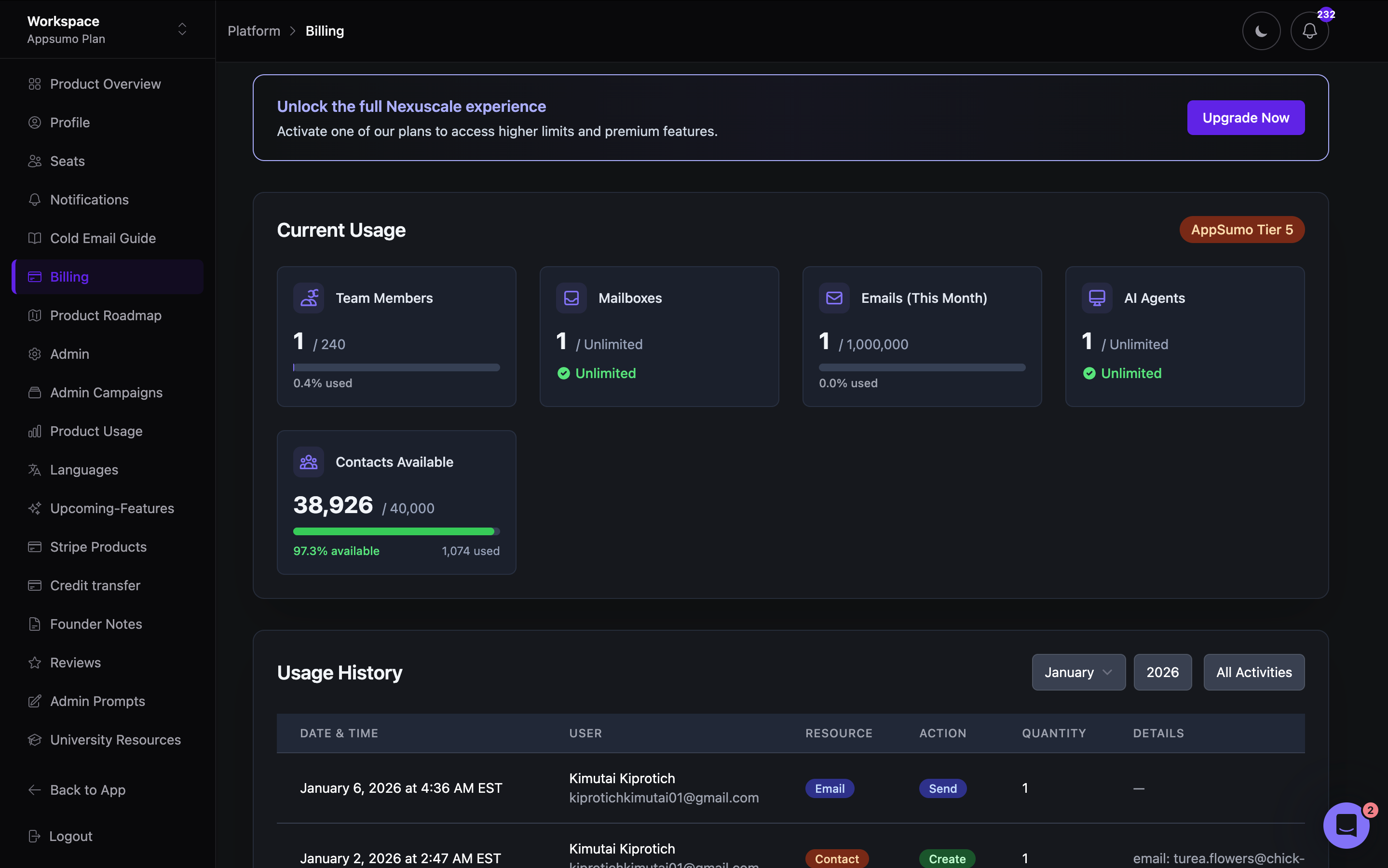
Task: Switch to the Billing section
Action: pos(69,276)
